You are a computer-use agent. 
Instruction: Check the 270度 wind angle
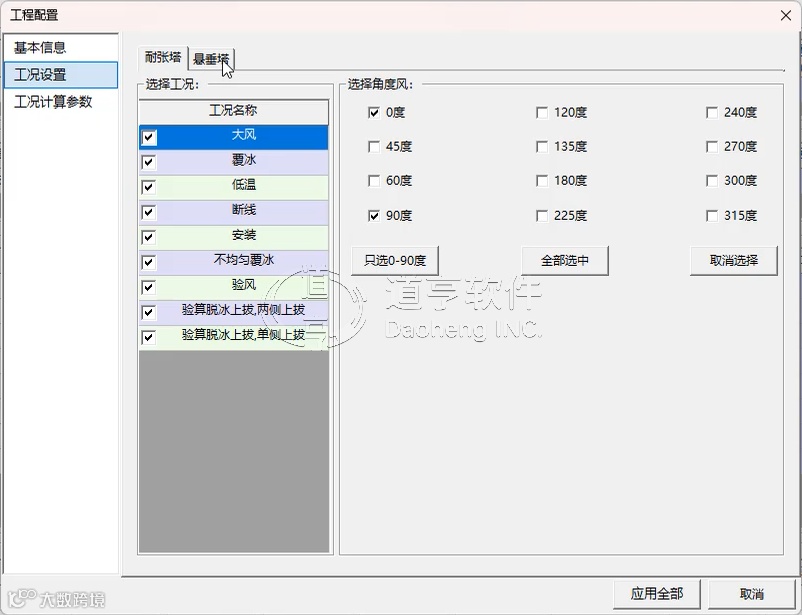click(x=711, y=147)
